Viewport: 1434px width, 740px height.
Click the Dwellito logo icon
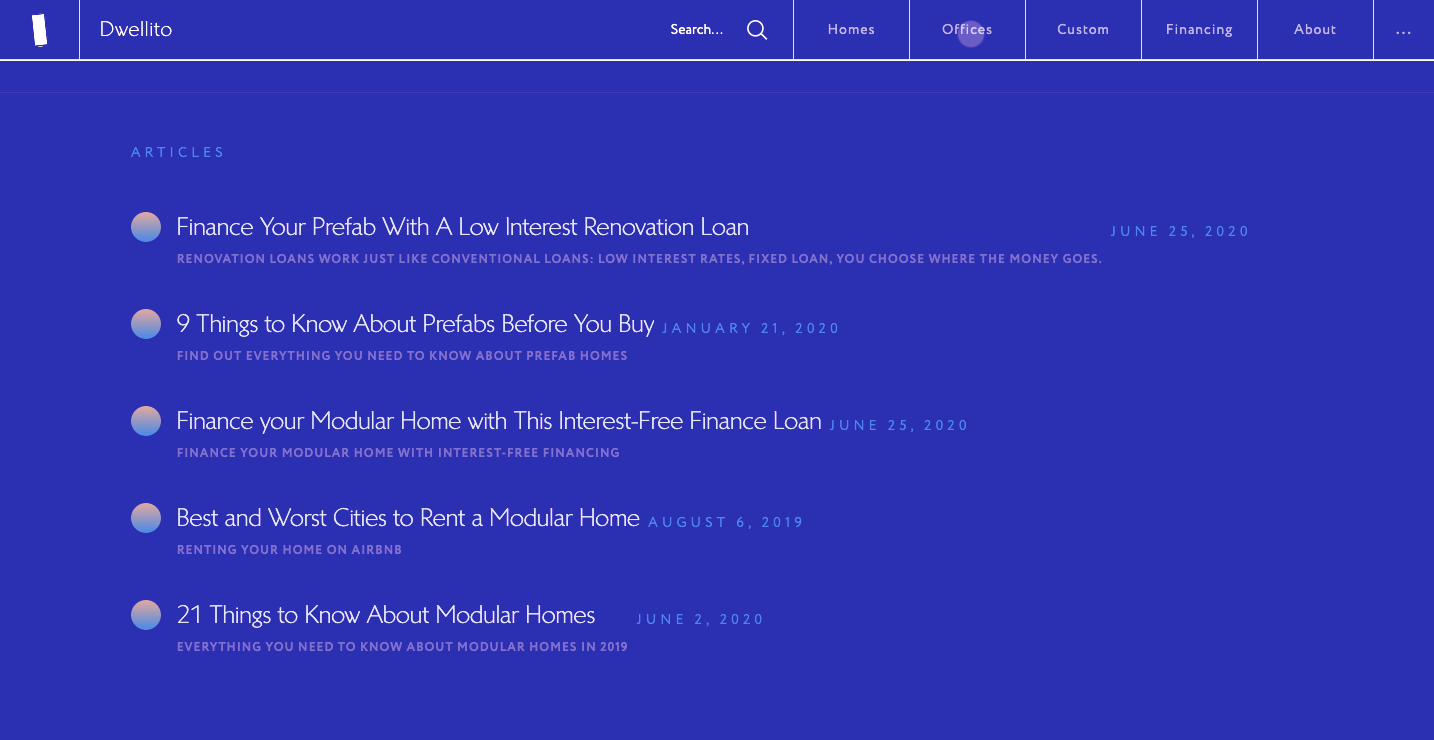(x=39, y=30)
